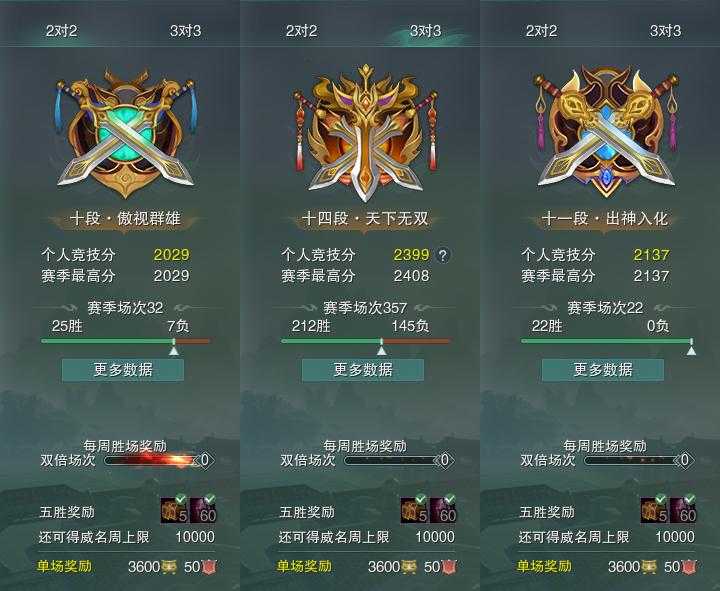This screenshot has width=720, height=591.
Task: Open 更多数据 under 赛季场次32
Action: coord(123,370)
